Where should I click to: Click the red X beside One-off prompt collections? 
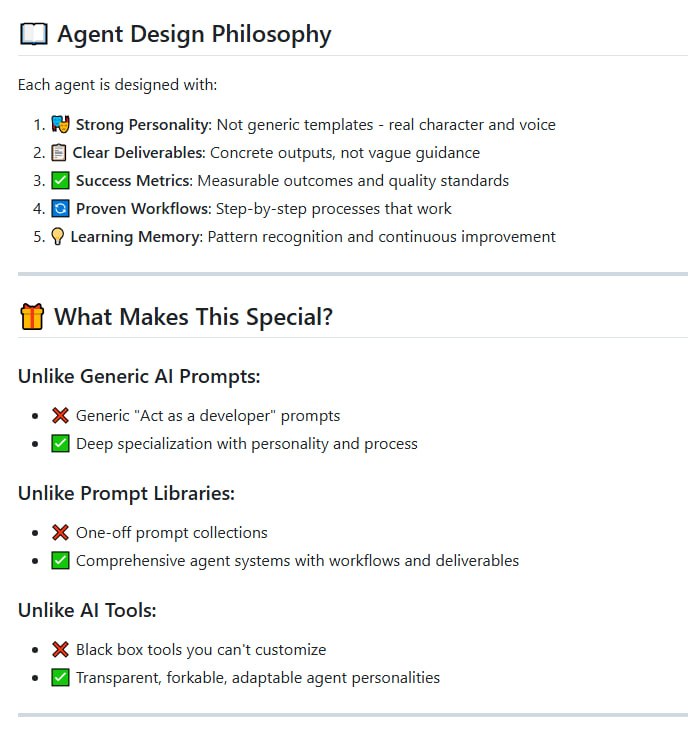[60, 532]
